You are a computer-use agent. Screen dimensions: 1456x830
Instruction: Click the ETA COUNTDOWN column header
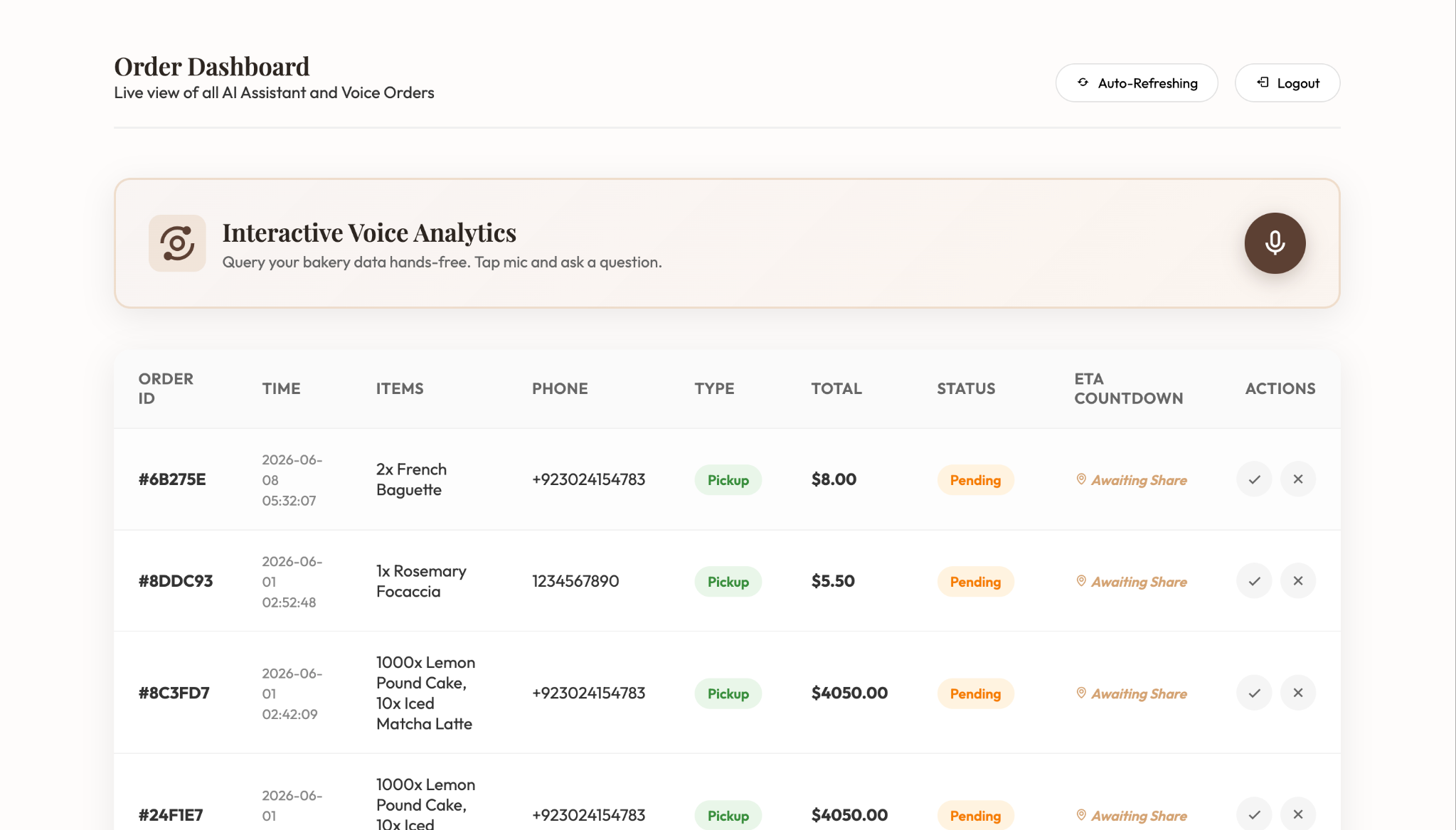[x=1128, y=388]
